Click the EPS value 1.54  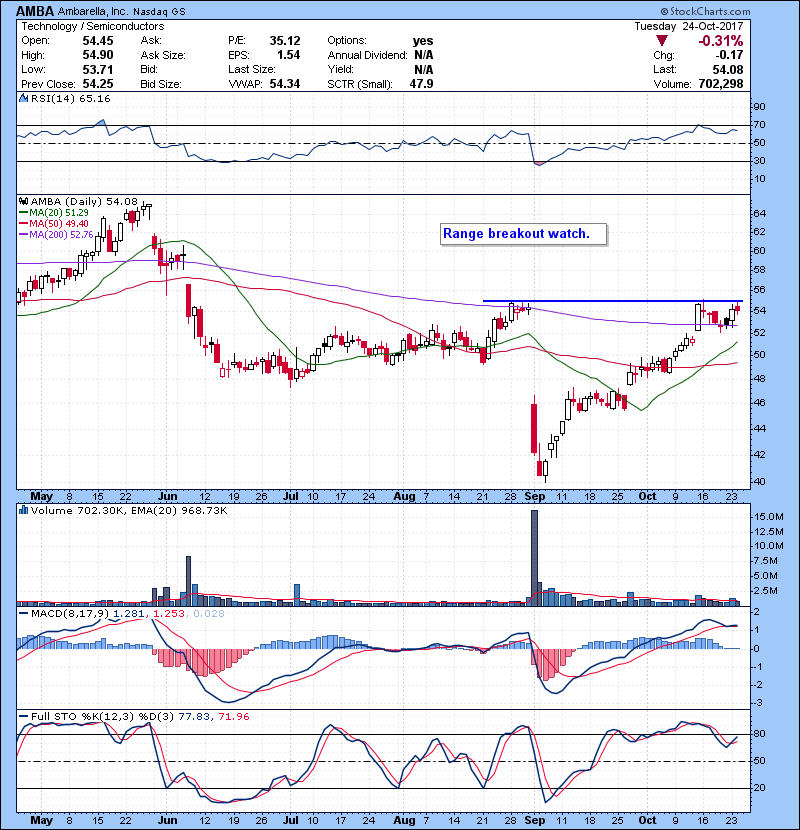tap(289, 55)
